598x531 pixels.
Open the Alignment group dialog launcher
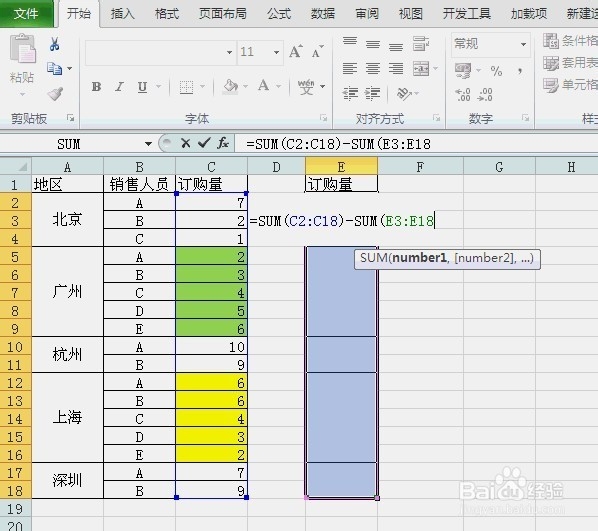[x=436, y=118]
